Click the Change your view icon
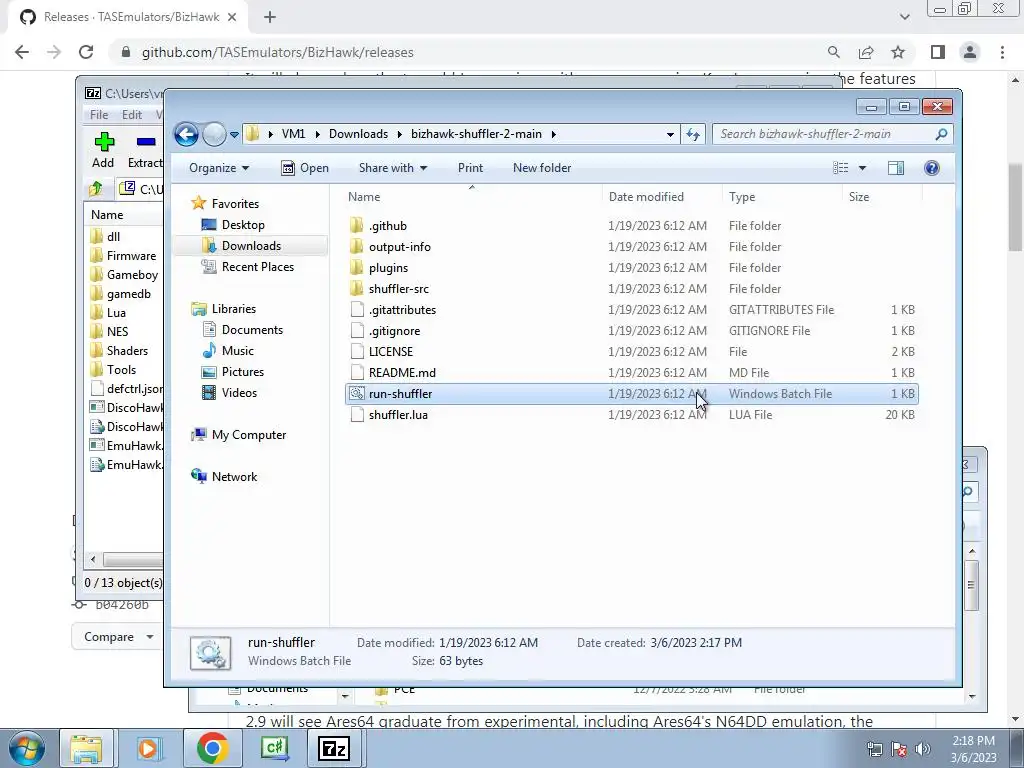1024x768 pixels. pyautogui.click(x=840, y=168)
